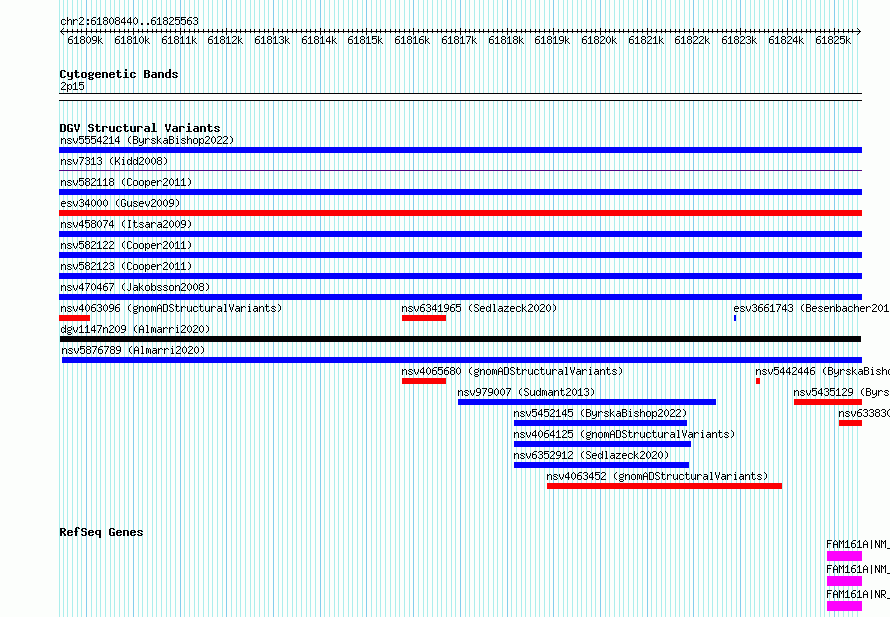
Task: Click the 61825k ruler position
Action: 833,40
